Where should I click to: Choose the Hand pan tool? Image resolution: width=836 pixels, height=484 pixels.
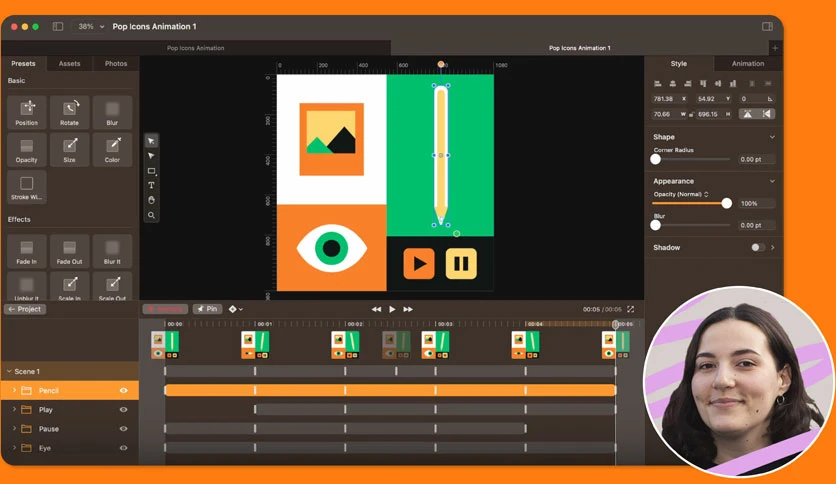(x=151, y=200)
